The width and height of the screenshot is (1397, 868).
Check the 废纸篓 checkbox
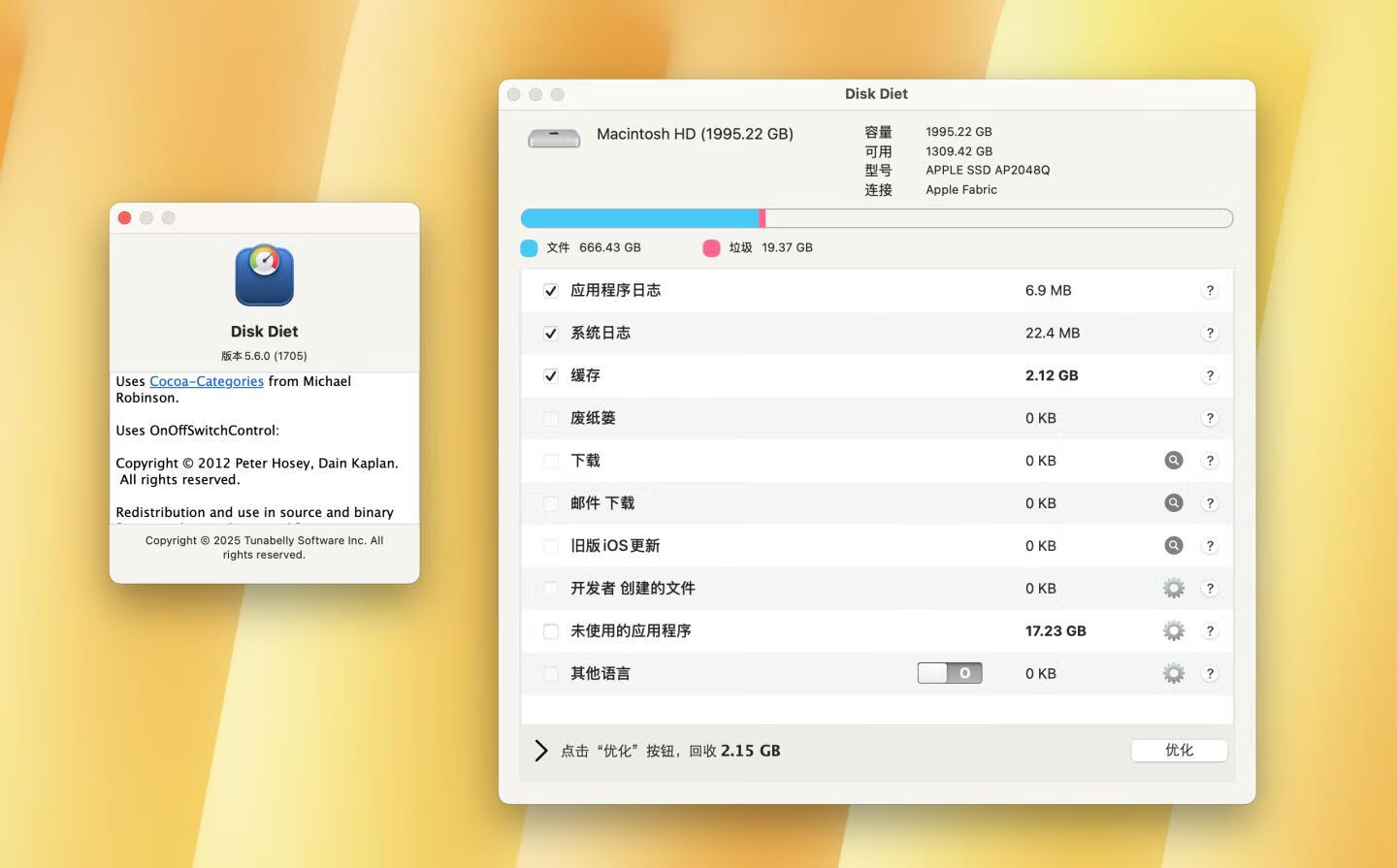point(551,419)
